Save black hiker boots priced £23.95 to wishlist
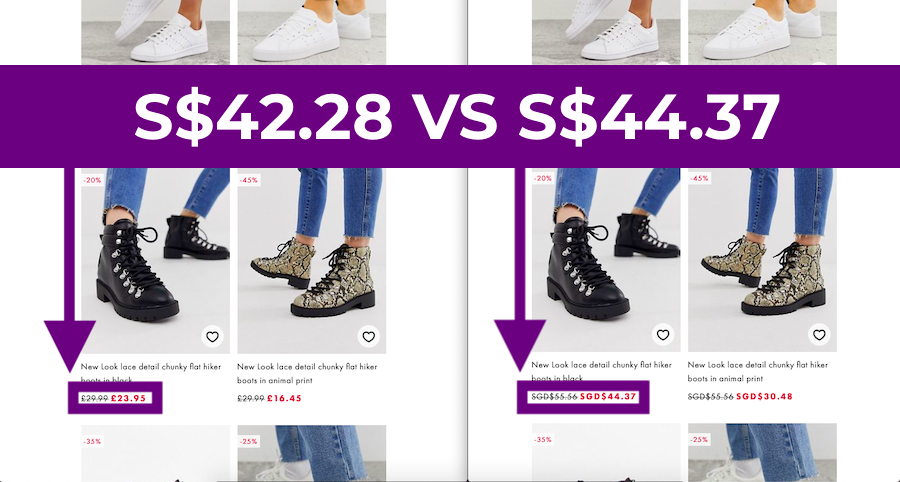Image resolution: width=900 pixels, height=482 pixels. click(212, 337)
